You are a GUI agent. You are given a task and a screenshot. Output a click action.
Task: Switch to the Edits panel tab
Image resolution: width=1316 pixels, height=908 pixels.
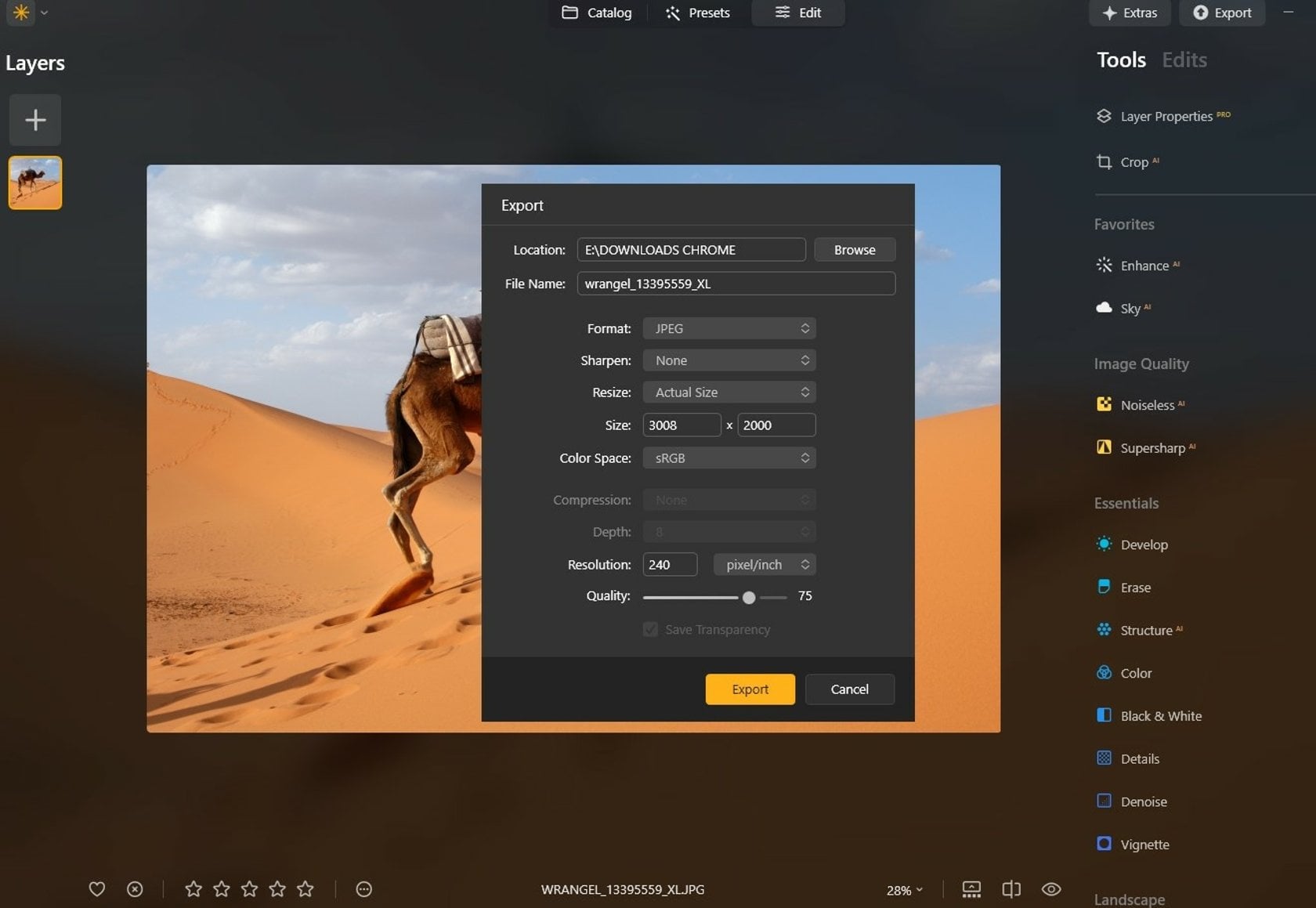coord(1184,60)
